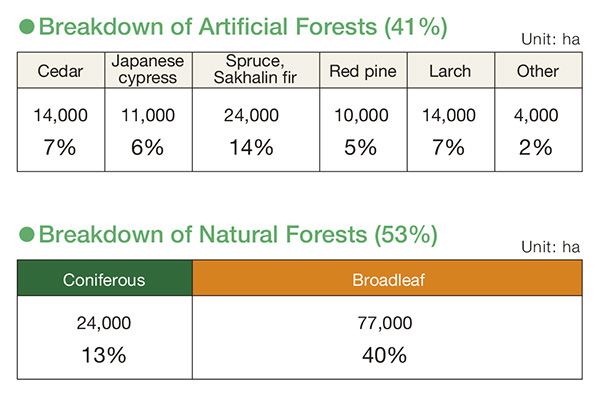Click the 14% Spruce percentage

pos(251,147)
